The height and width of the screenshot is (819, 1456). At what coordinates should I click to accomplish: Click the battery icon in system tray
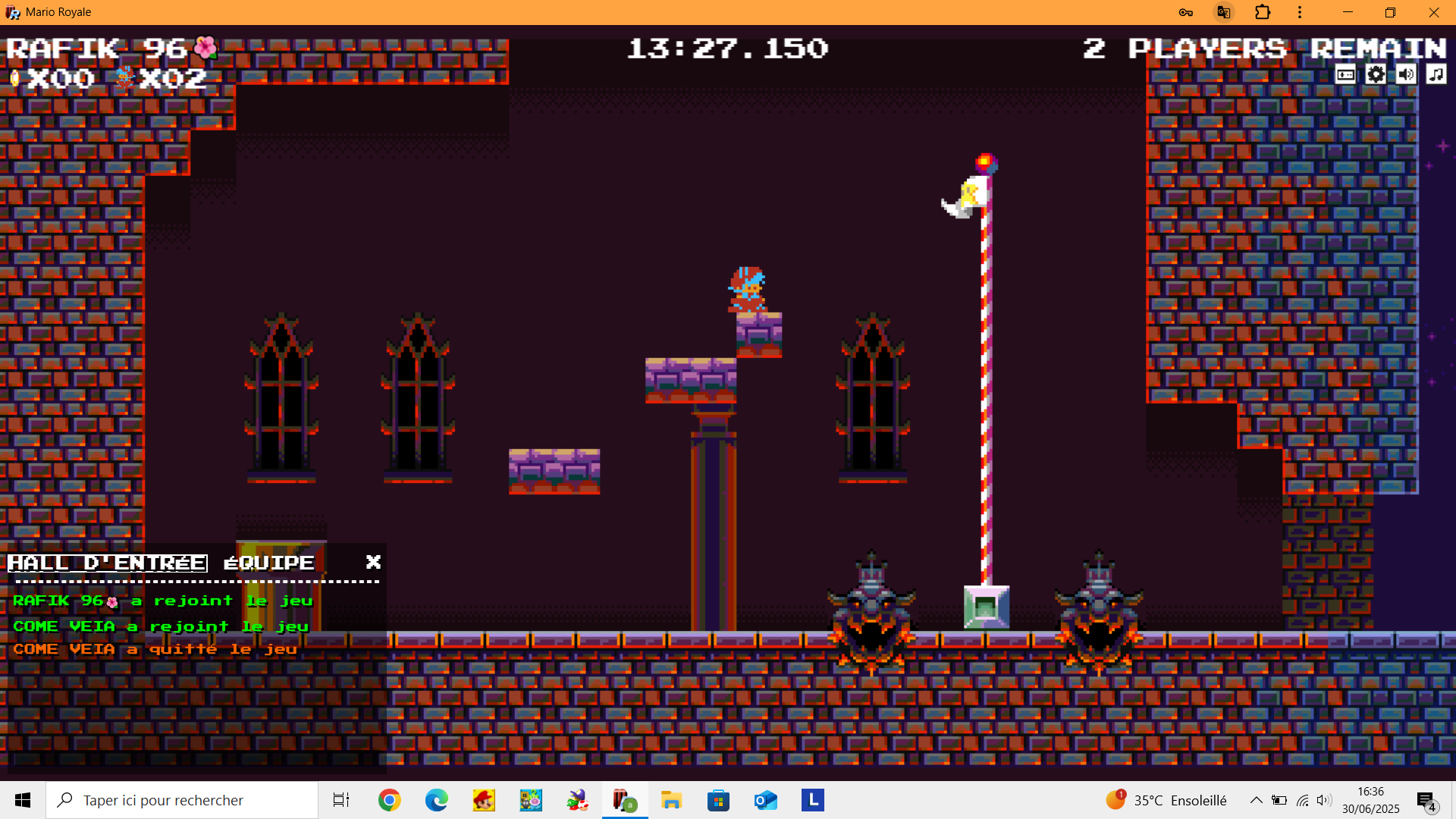click(x=1279, y=800)
